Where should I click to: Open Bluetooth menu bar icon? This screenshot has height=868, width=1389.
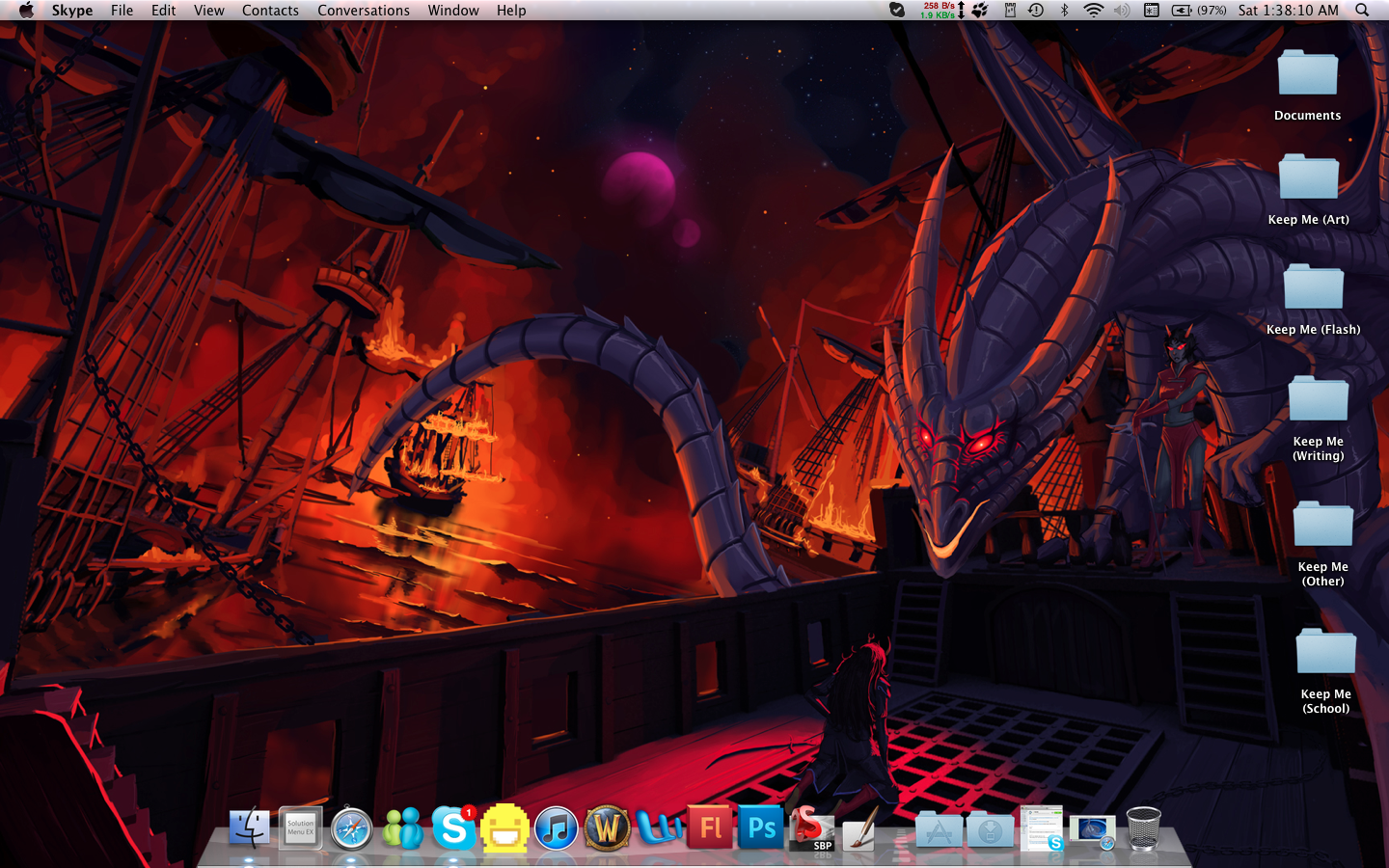coord(1065,11)
